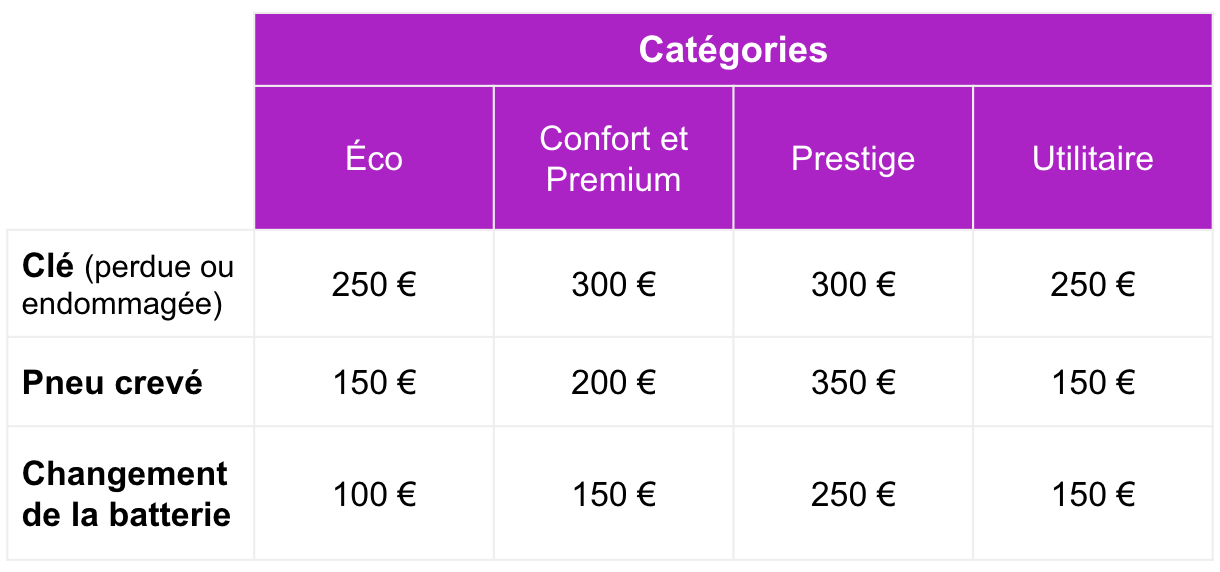The width and height of the screenshot is (1220, 572).
Task: Click the Prestige tire price 350 €
Action: (853, 382)
